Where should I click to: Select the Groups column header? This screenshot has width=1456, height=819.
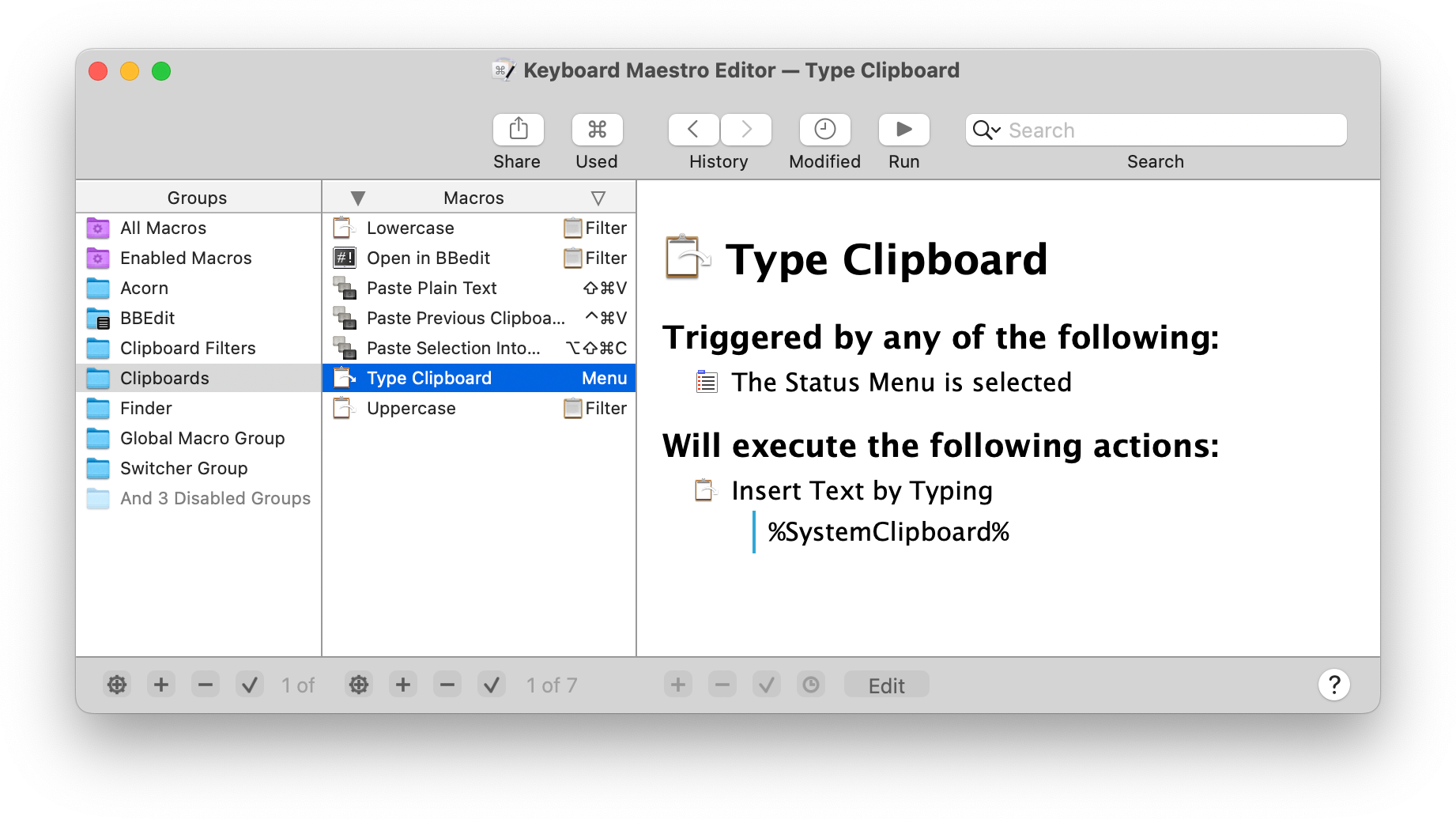[198, 198]
